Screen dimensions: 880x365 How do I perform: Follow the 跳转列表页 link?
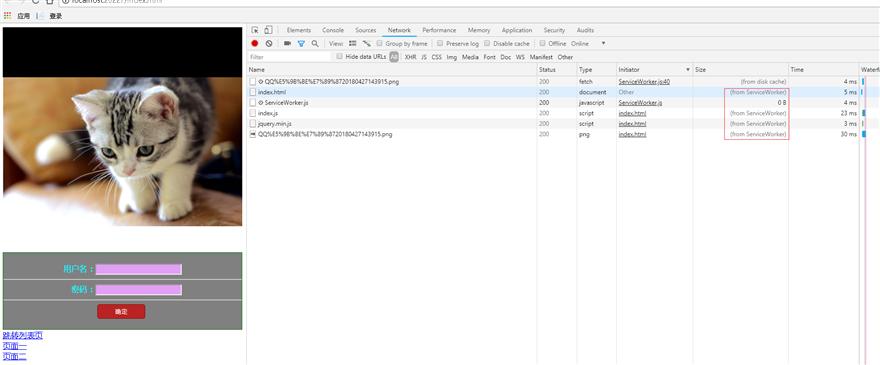point(22,336)
